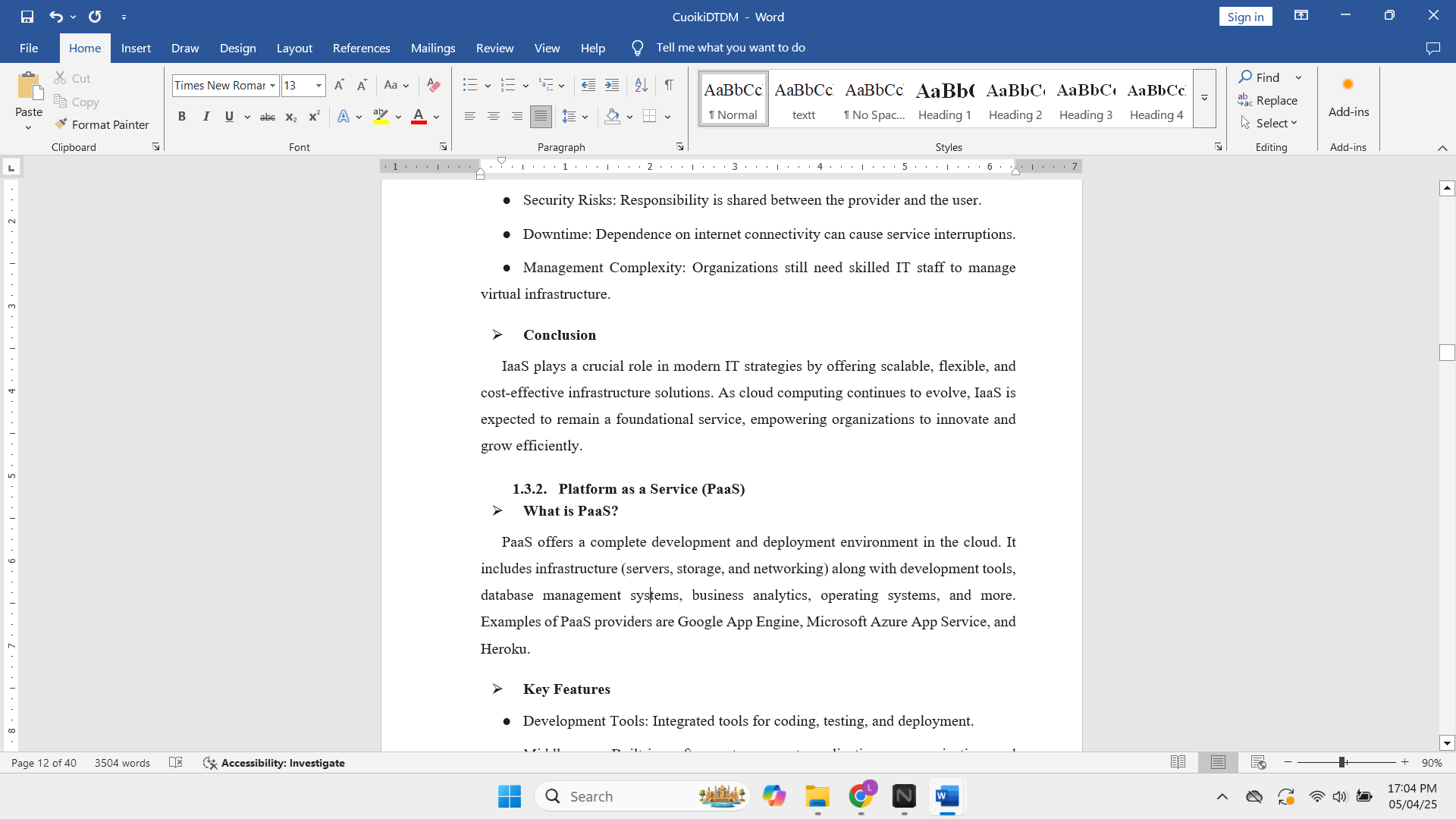Center the paragraph text
The width and height of the screenshot is (1456, 819).
pyautogui.click(x=494, y=117)
